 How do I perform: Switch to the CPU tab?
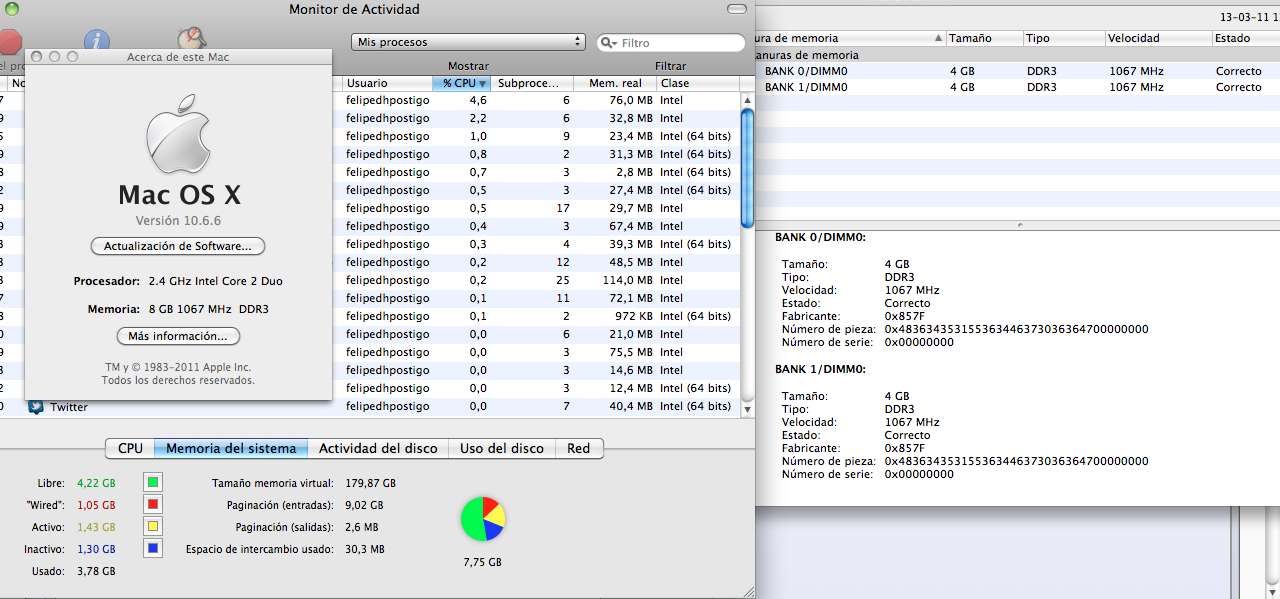[x=130, y=448]
